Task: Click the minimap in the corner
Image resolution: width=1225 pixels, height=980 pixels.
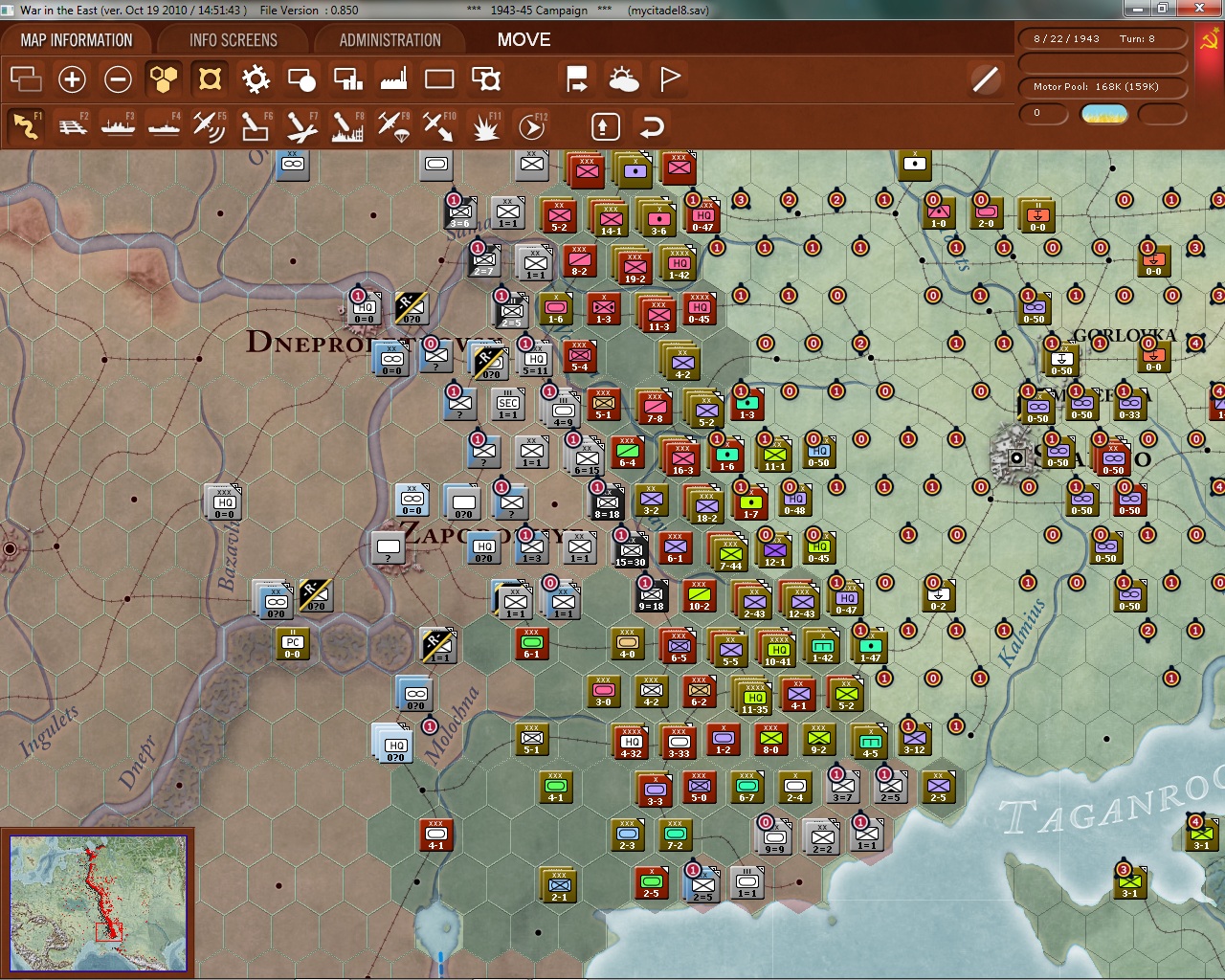Action: pyautogui.click(x=99, y=903)
